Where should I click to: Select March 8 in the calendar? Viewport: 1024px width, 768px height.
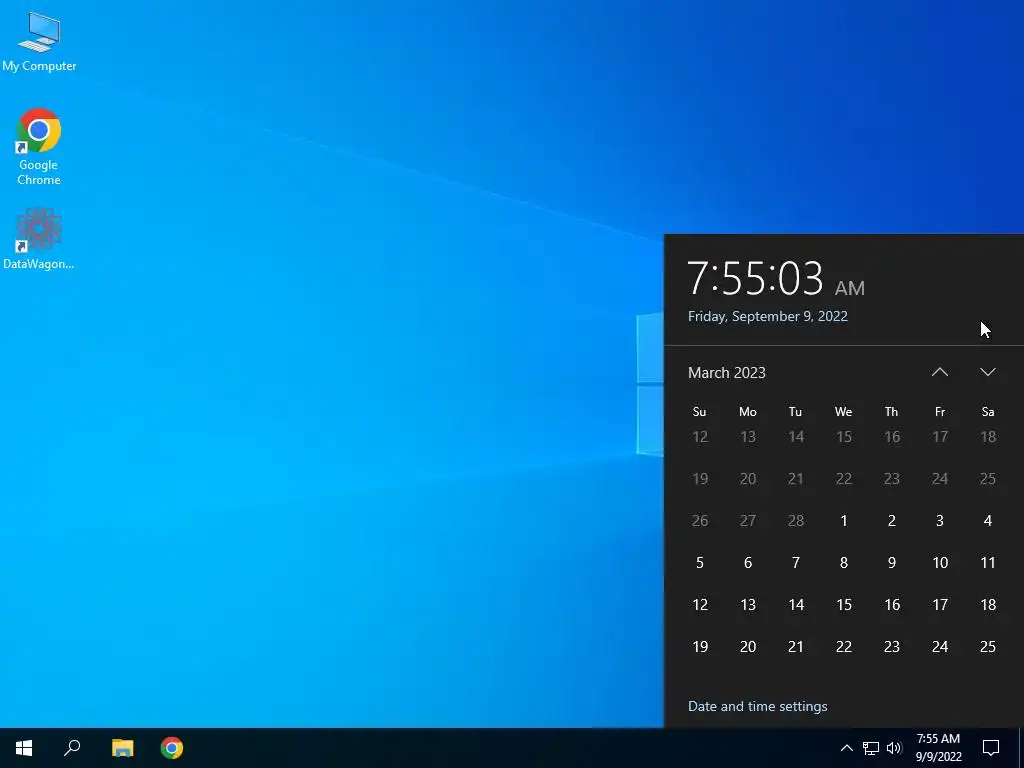tap(844, 563)
